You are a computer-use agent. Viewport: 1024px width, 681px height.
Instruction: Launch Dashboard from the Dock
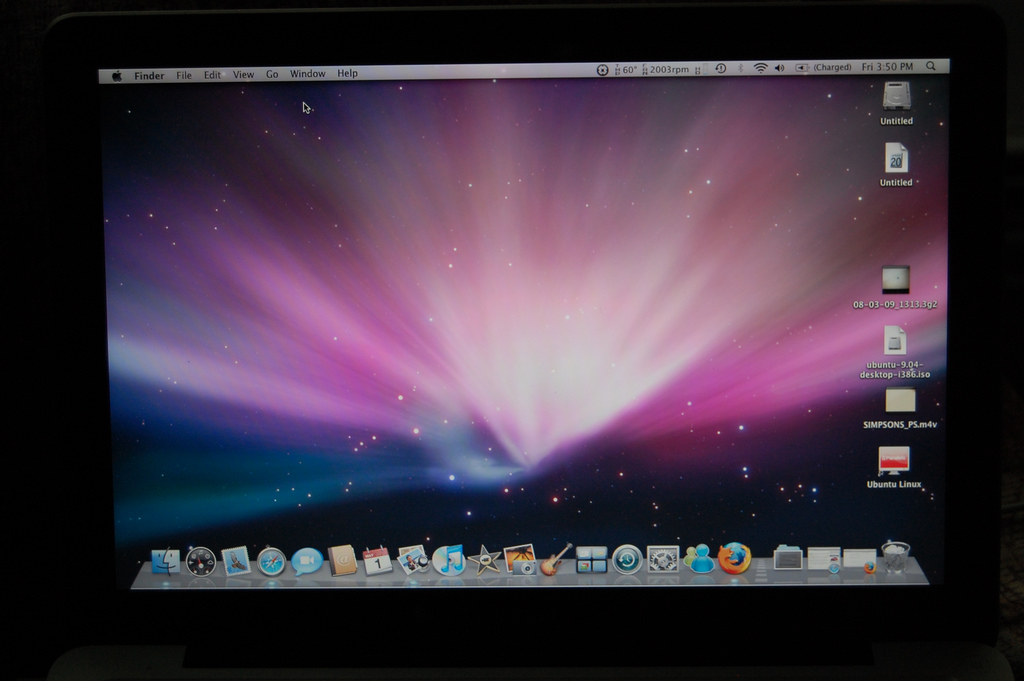pyautogui.click(x=200, y=562)
